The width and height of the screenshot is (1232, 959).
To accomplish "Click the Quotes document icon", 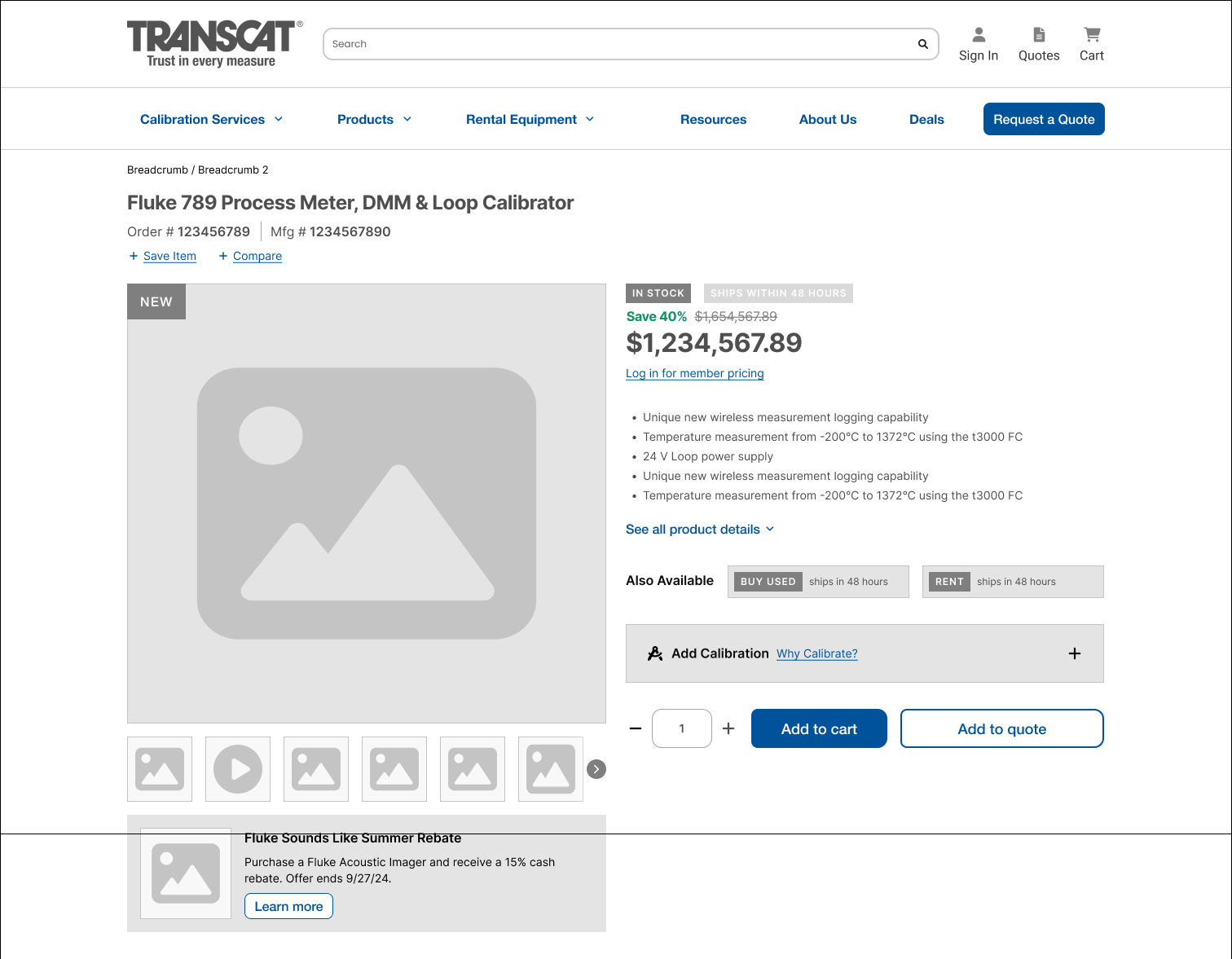I will tap(1038, 34).
